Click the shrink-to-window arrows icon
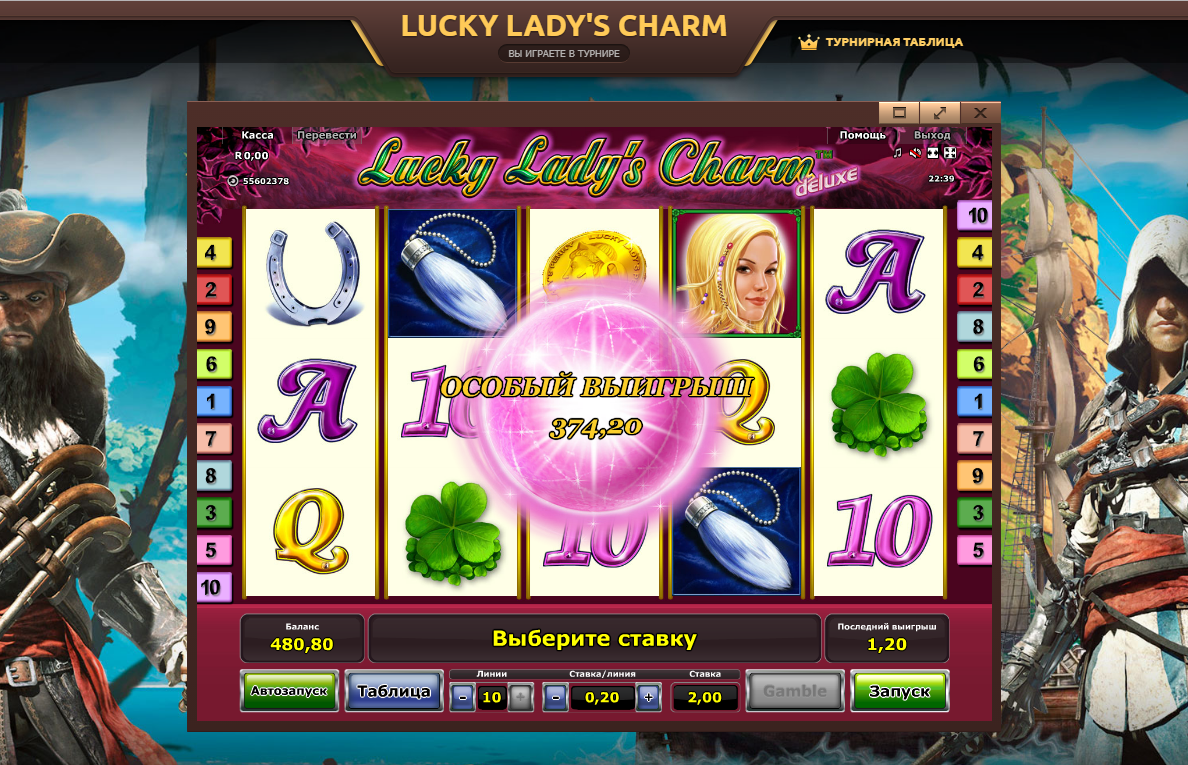Viewport: 1188px width, 765px height. pyautogui.click(x=933, y=153)
